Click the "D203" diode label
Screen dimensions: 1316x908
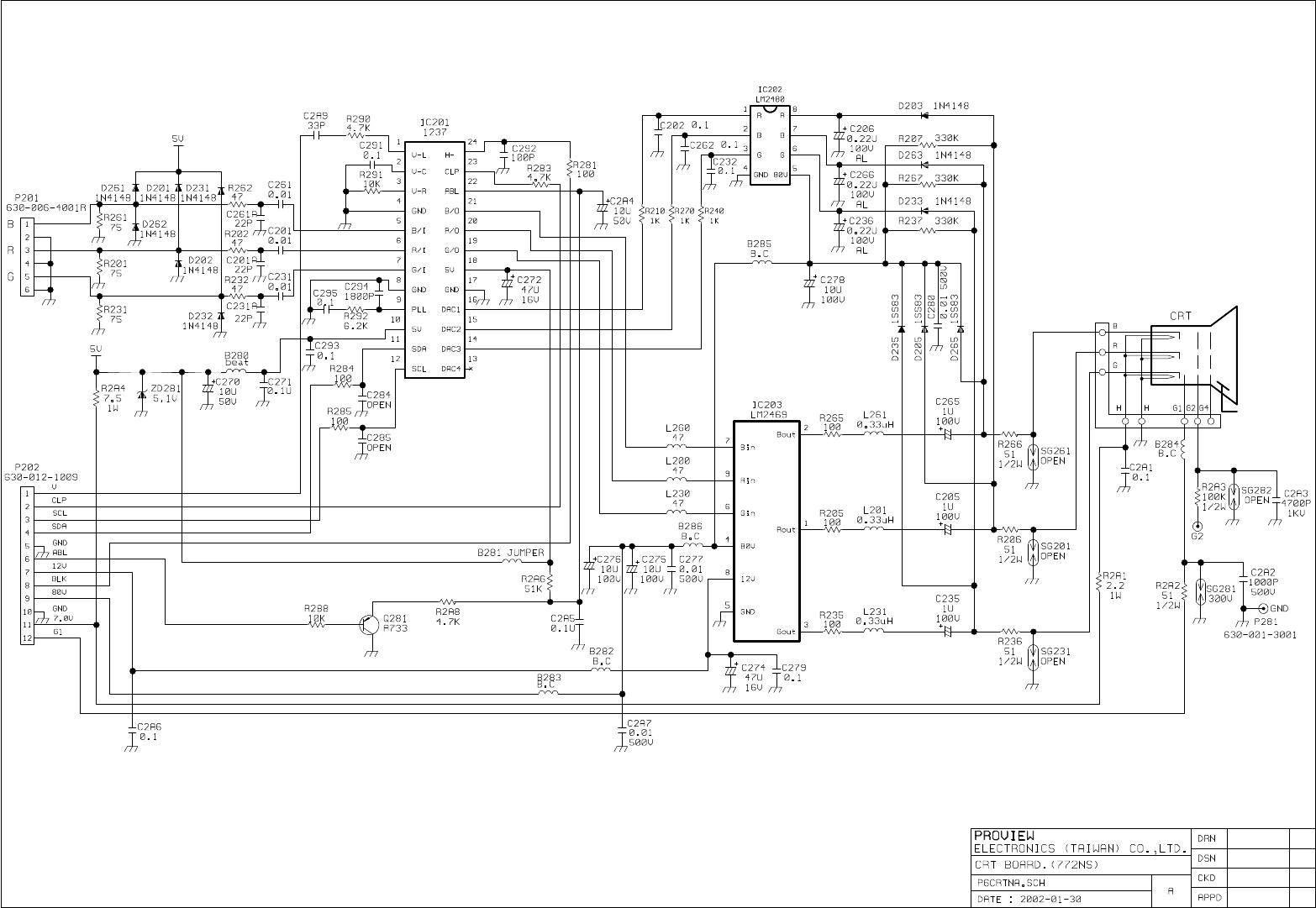[x=910, y=107]
